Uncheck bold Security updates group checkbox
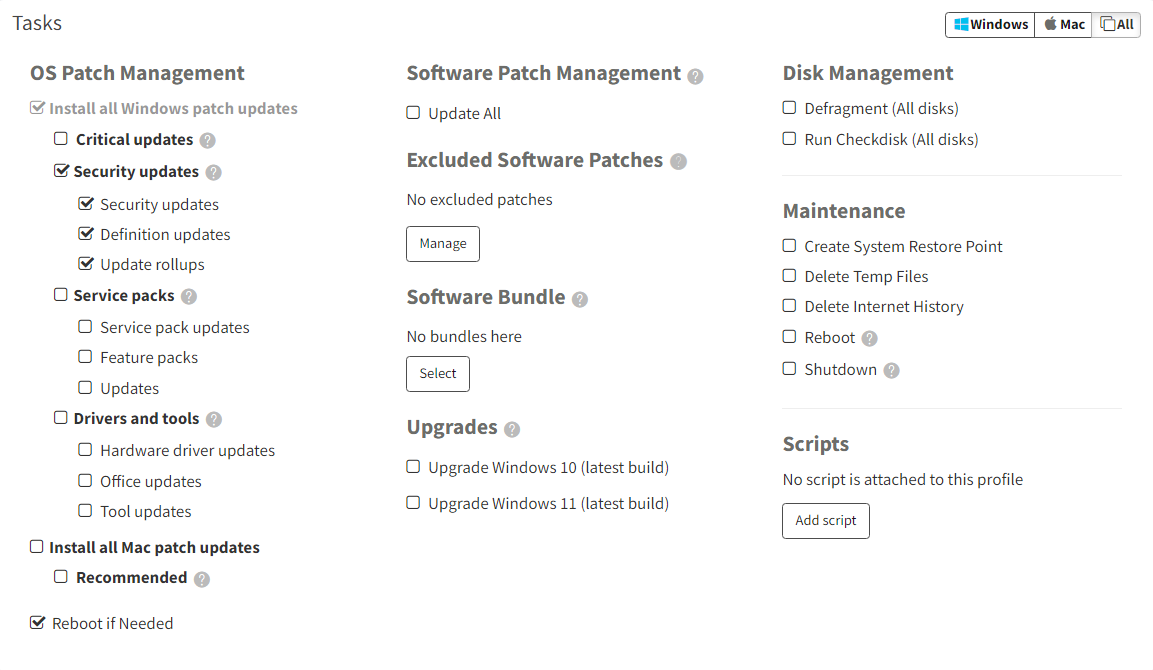The width and height of the screenshot is (1153, 670). coord(61,171)
